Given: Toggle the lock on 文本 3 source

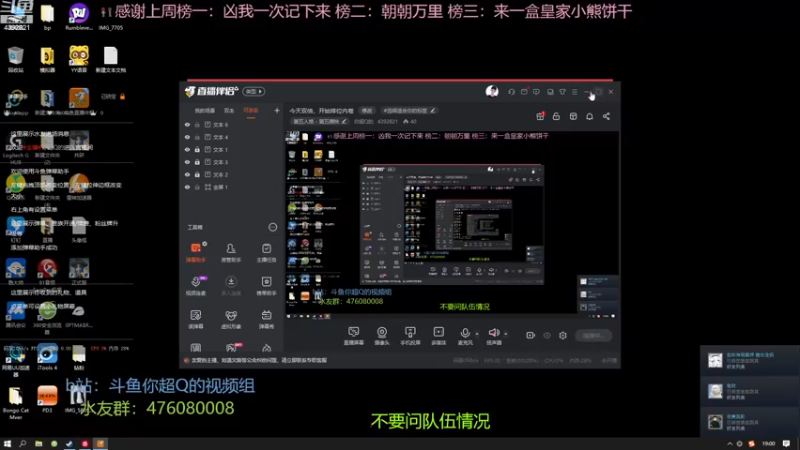Looking at the screenshot, I should pyautogui.click(x=197, y=162).
